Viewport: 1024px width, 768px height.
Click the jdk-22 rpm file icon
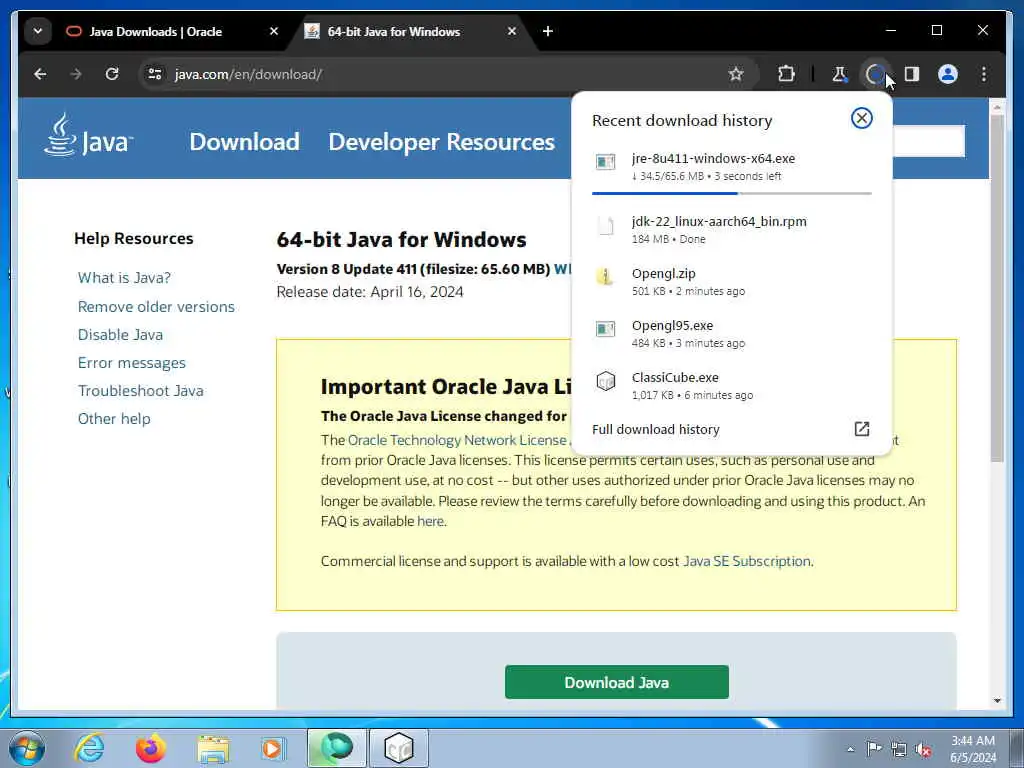(x=605, y=227)
